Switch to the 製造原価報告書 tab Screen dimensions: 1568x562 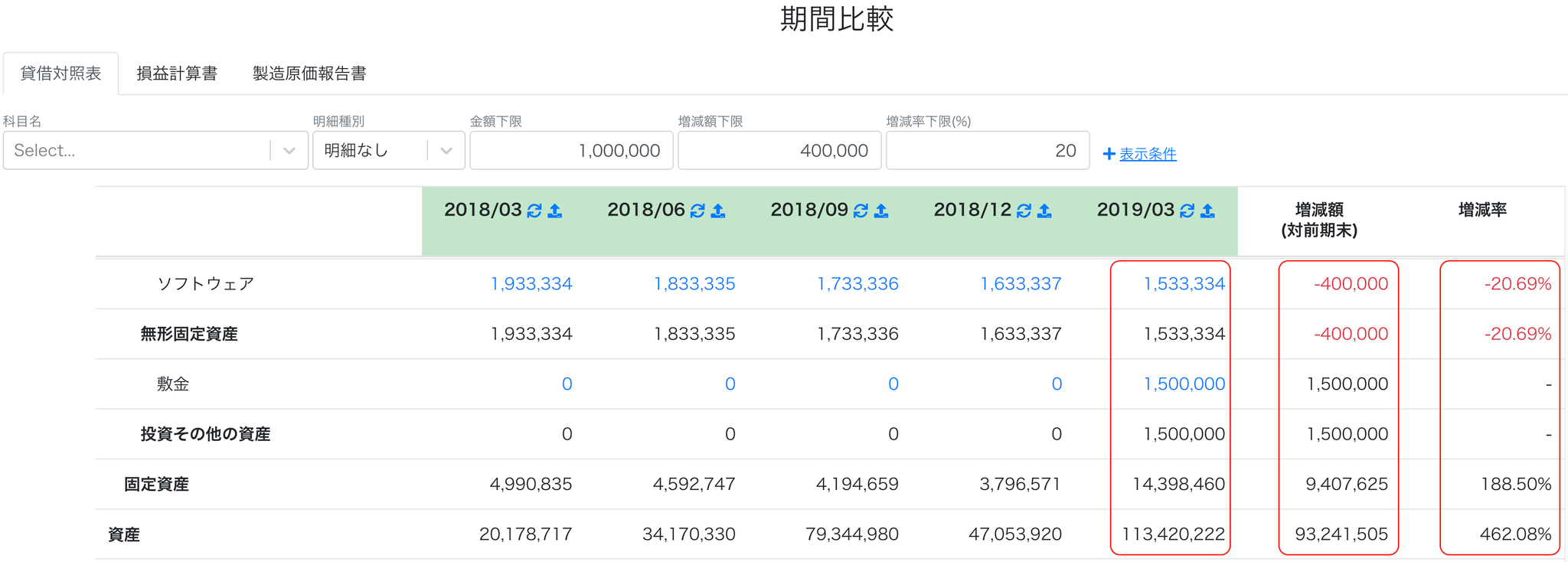[309, 74]
